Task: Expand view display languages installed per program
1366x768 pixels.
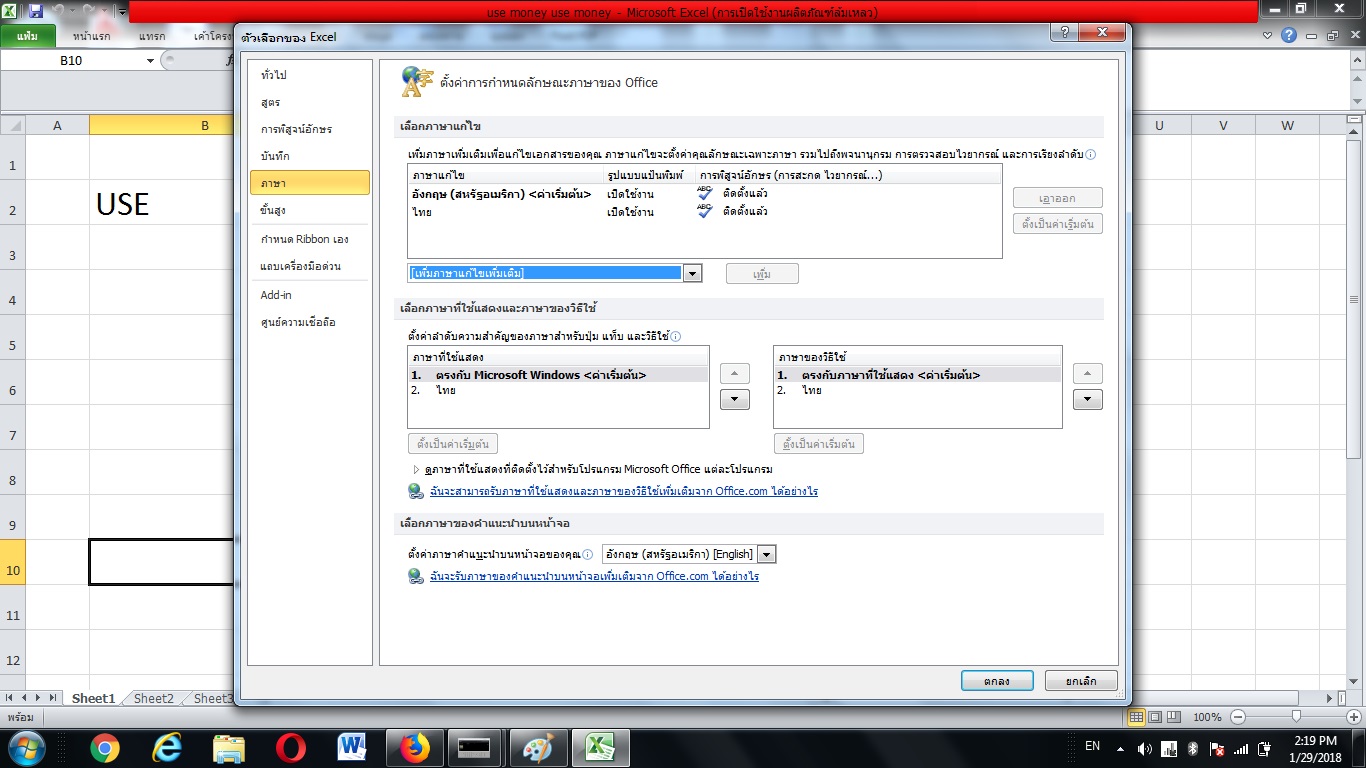Action: click(x=417, y=469)
